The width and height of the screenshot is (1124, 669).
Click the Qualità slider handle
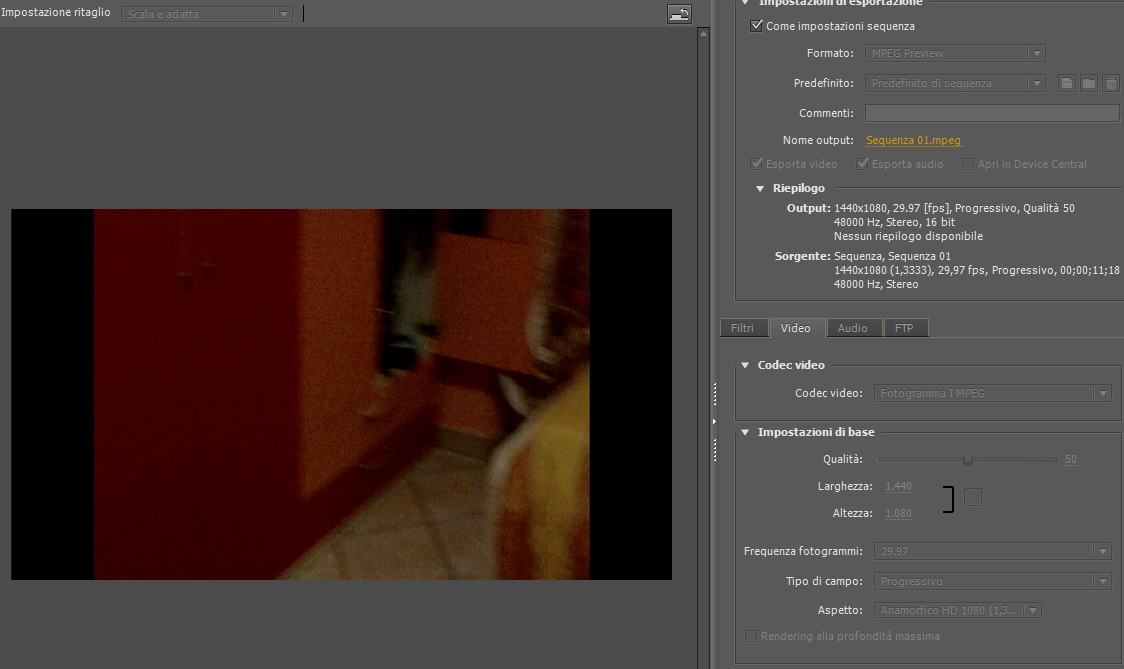(x=968, y=460)
